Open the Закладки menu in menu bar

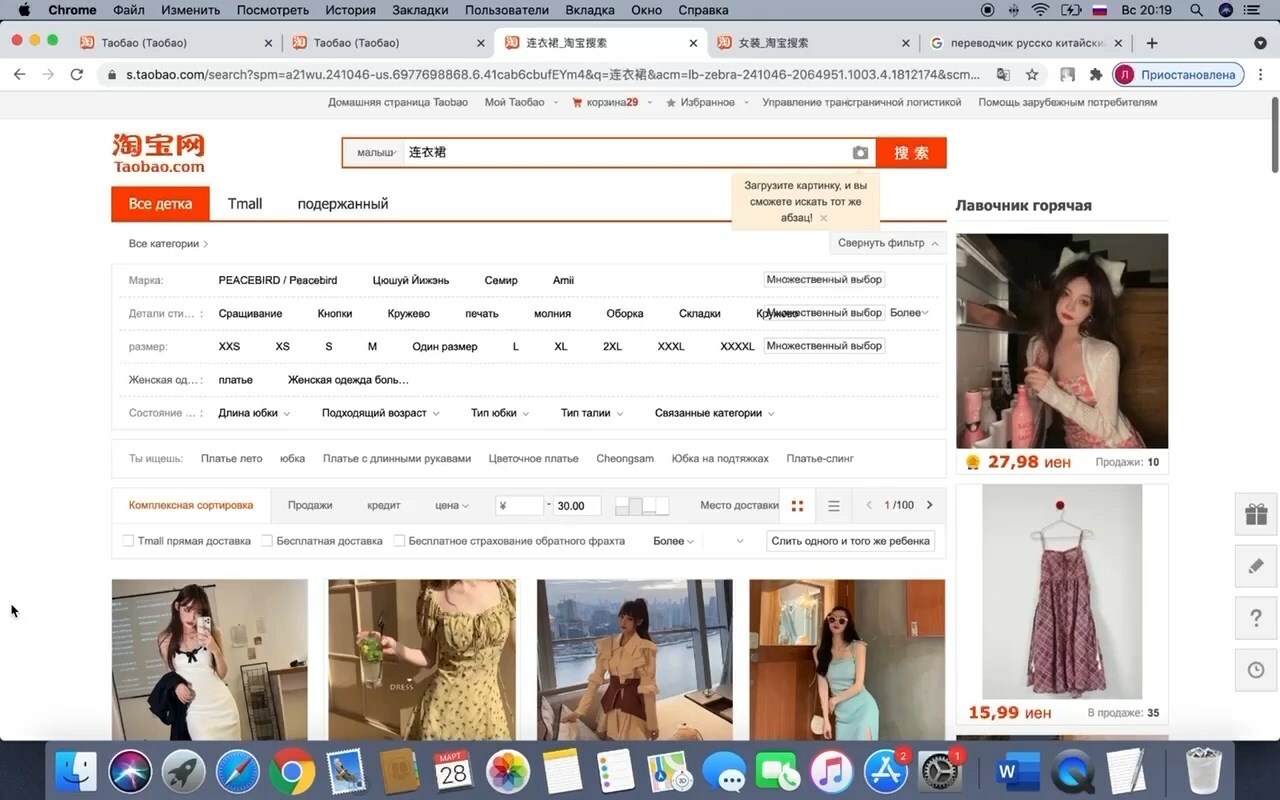pyautogui.click(x=420, y=10)
